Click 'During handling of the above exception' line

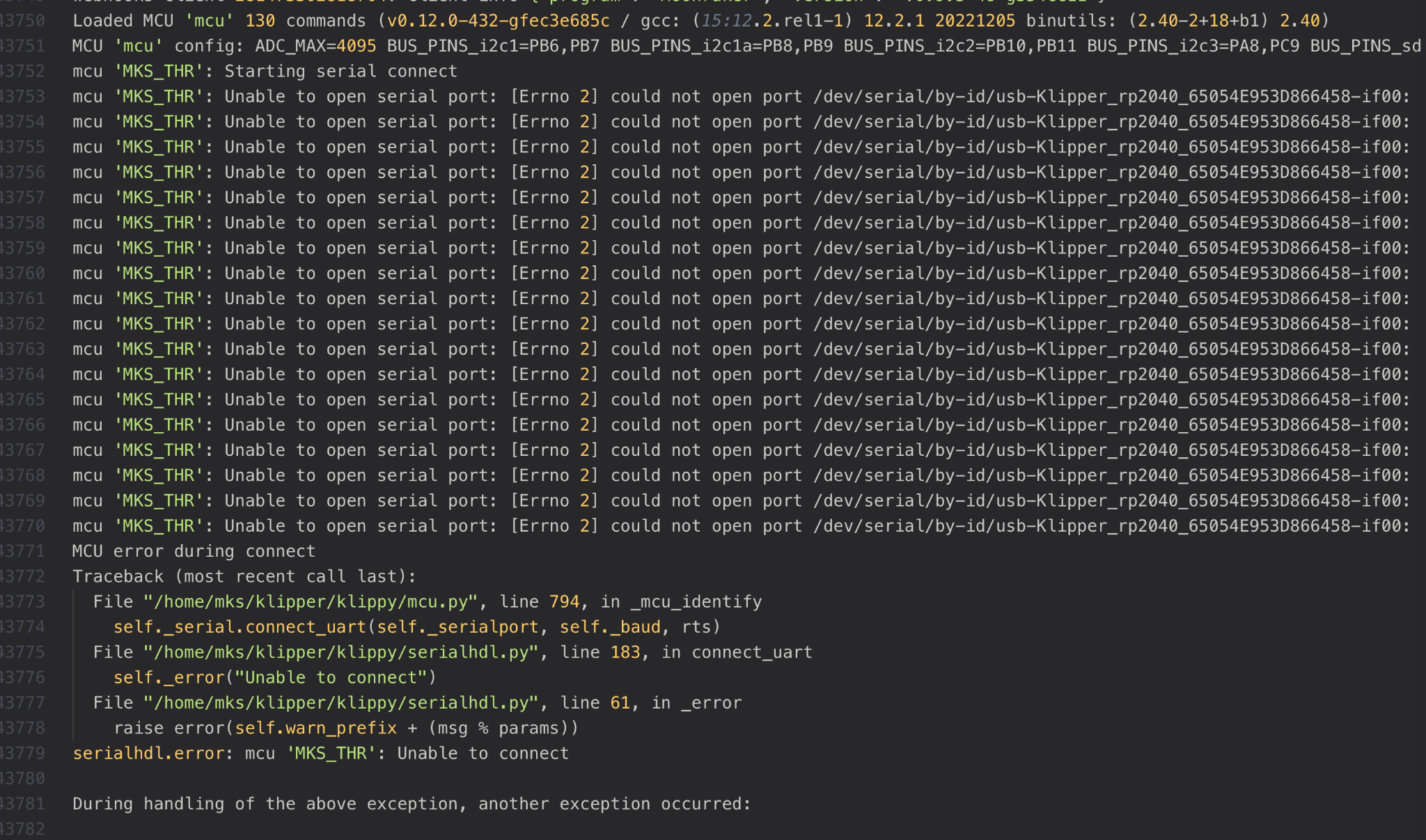[x=411, y=804]
